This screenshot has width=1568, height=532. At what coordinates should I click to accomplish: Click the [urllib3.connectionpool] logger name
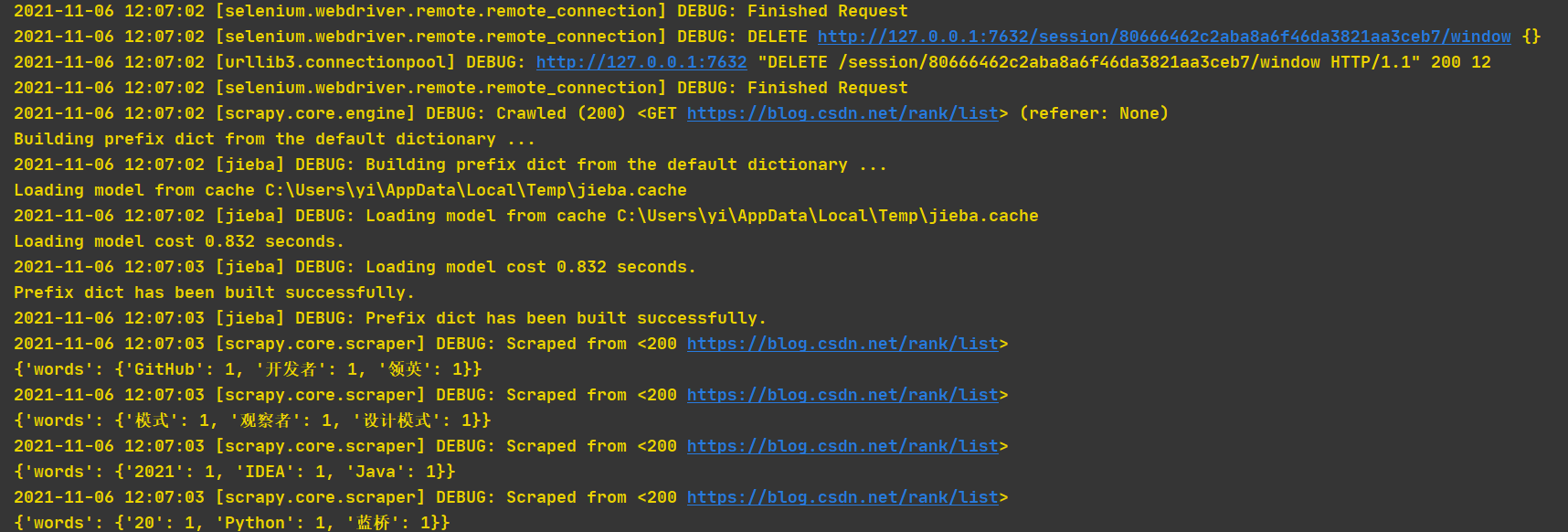coord(335,62)
